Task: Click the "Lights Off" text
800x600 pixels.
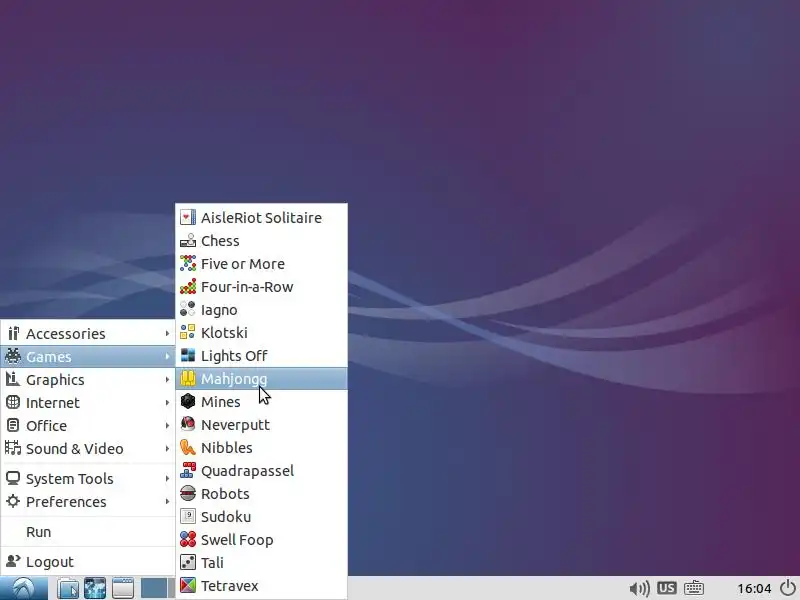Action: (x=234, y=356)
